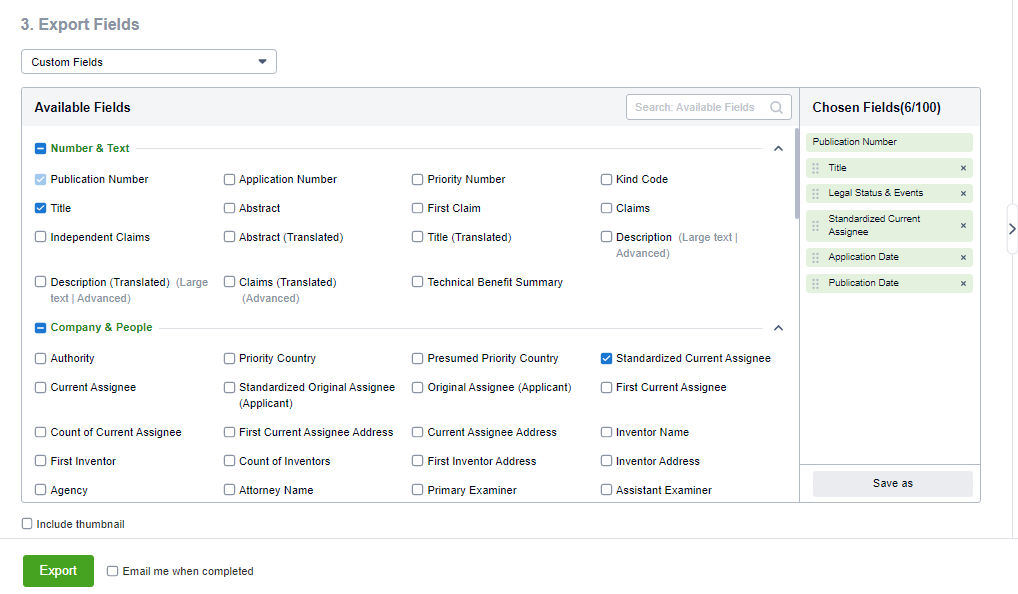1018x594 pixels.
Task: Click the search magnifier icon in Available Fields
Action: (x=776, y=107)
